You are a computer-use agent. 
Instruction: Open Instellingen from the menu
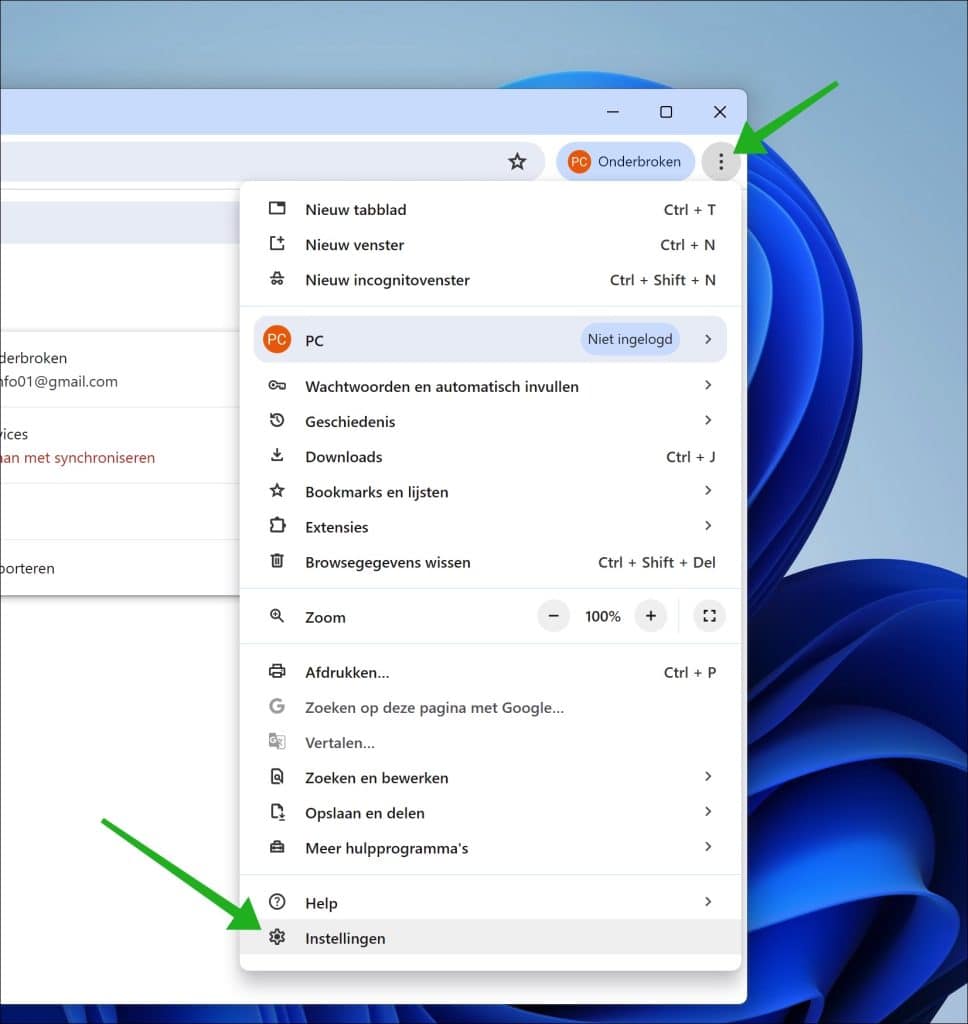[491, 938]
